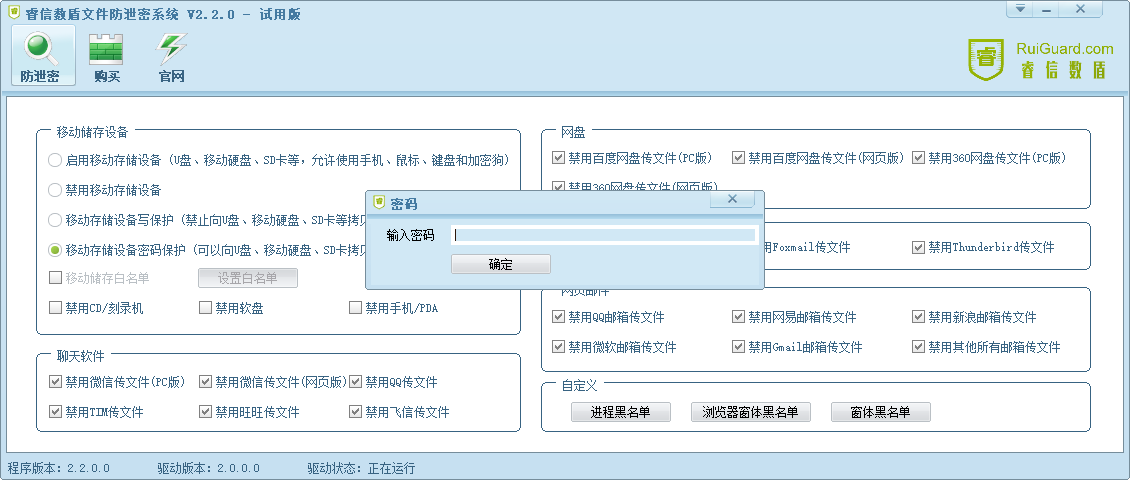Select 移动存储设备写保护 radio option
The width and height of the screenshot is (1130, 480).
pyautogui.click(x=55, y=220)
